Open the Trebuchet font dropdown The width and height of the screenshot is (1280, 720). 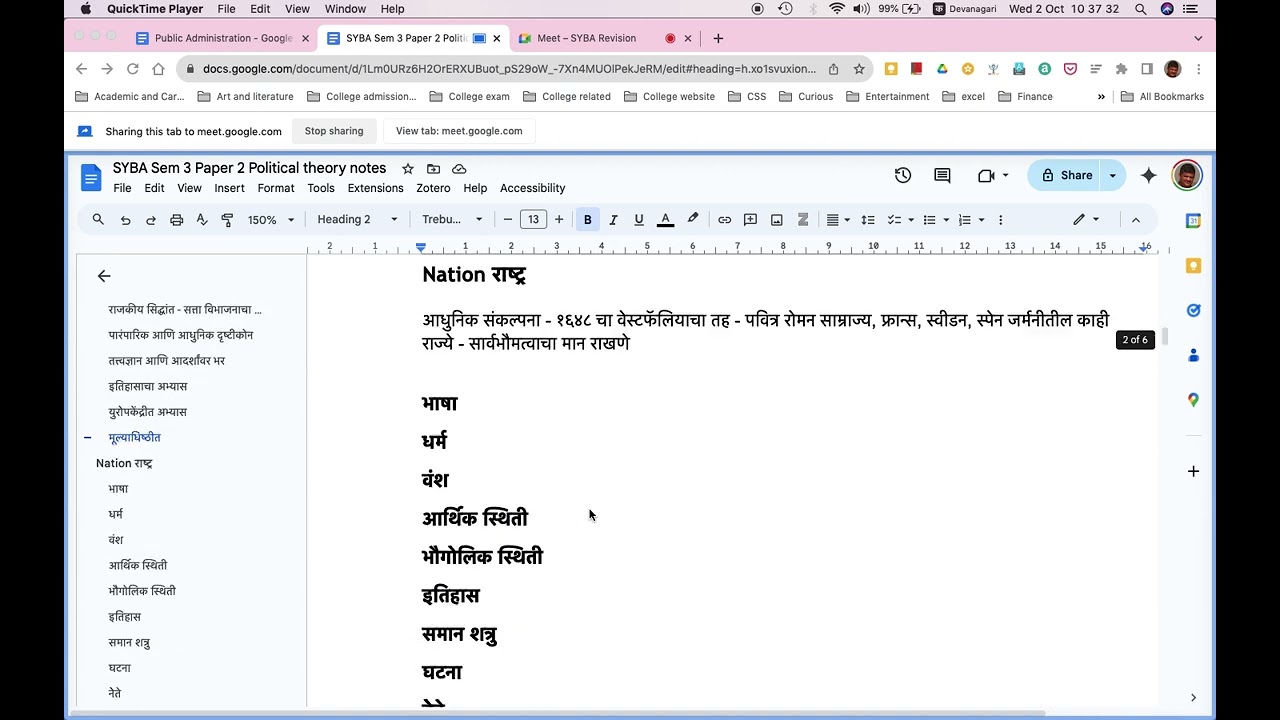[452, 220]
